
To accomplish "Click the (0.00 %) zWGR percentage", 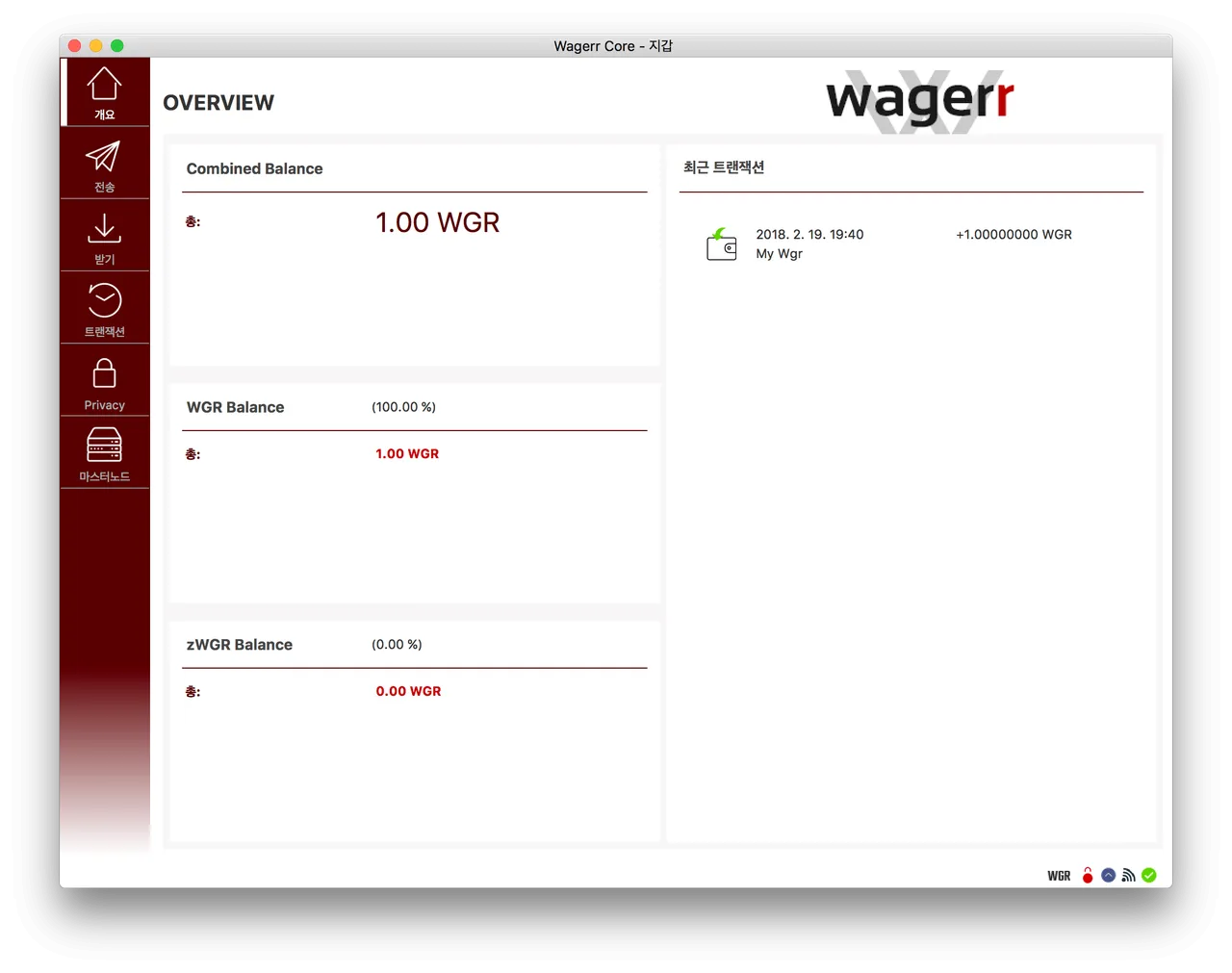I will 397,645.
